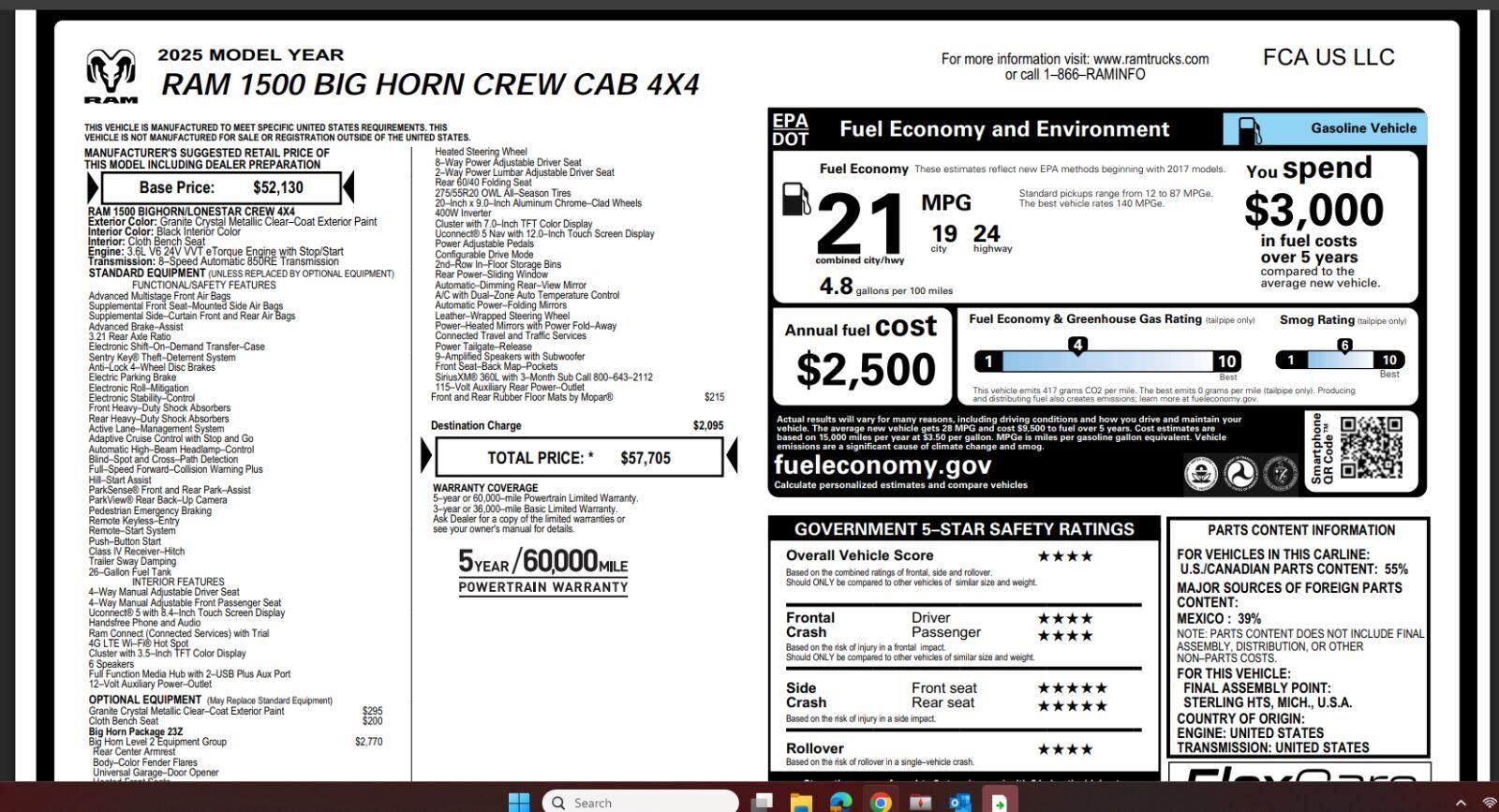Screen dimensions: 1499x812
Task: Click the third agency seal next to QR code
Action: point(1280,474)
